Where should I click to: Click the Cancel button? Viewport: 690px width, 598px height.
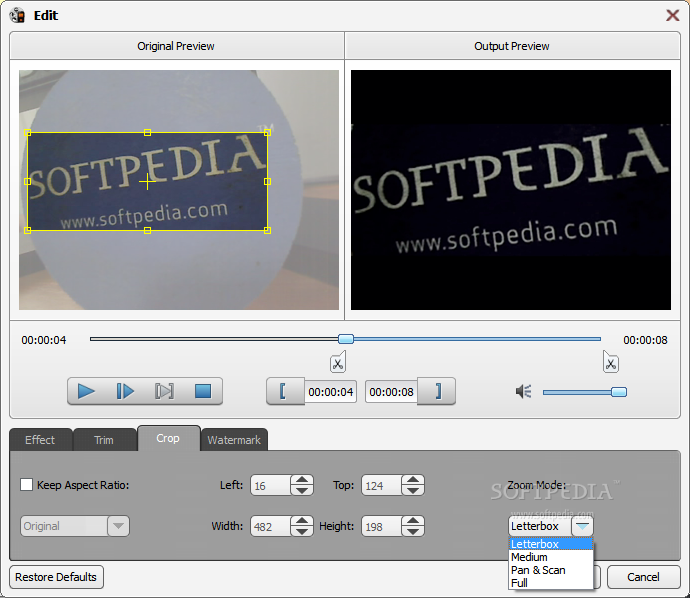(643, 577)
